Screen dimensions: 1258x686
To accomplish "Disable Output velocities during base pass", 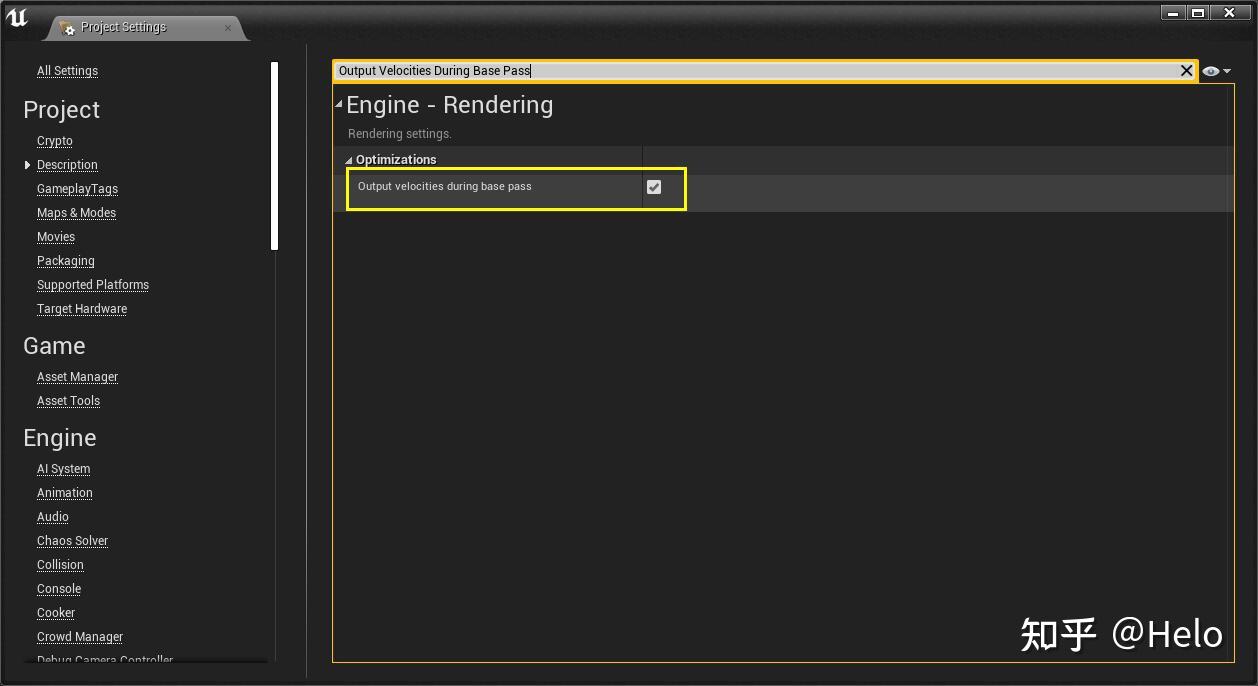I will (654, 187).
